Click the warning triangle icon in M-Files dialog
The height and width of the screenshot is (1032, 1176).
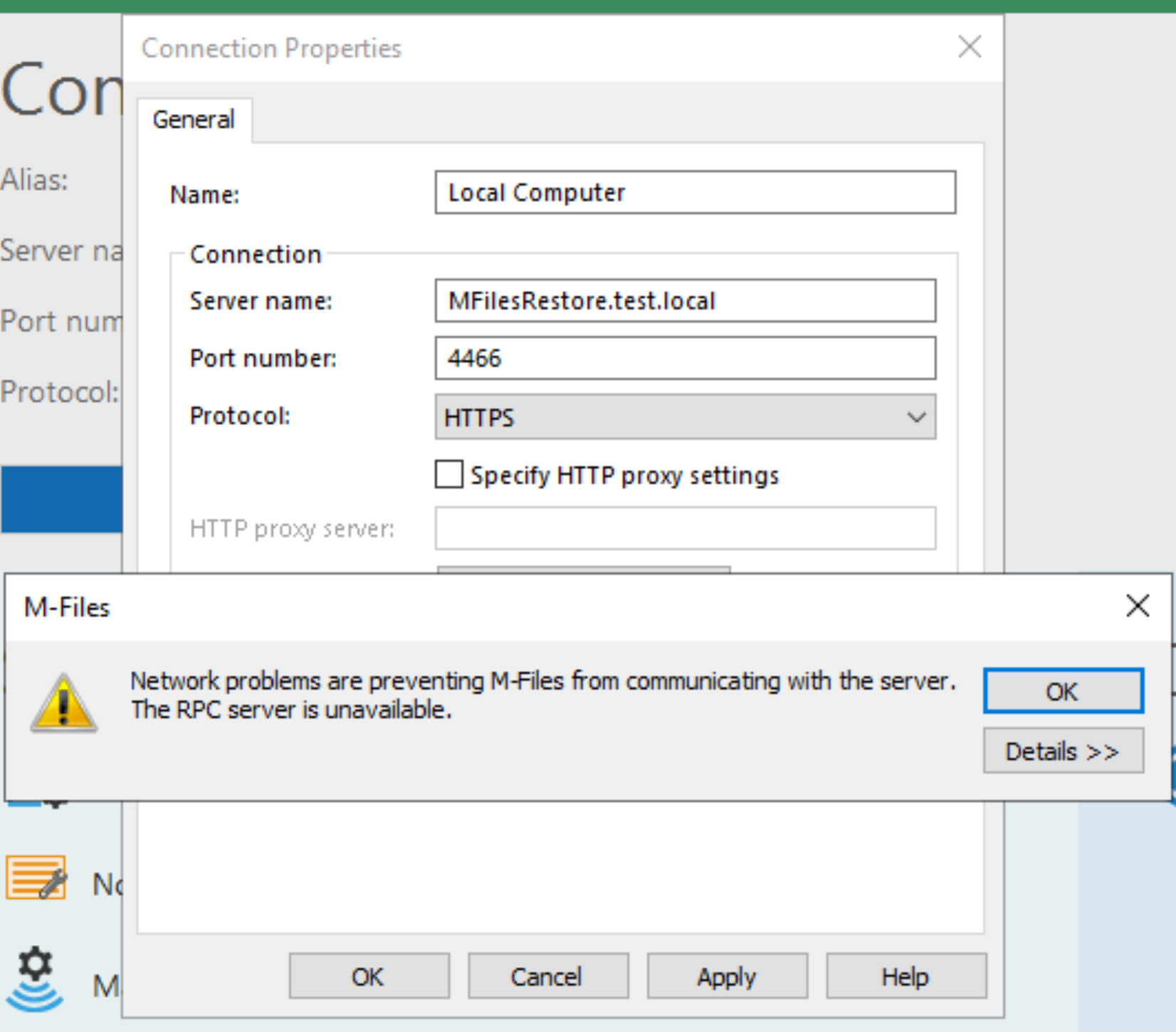tap(64, 703)
